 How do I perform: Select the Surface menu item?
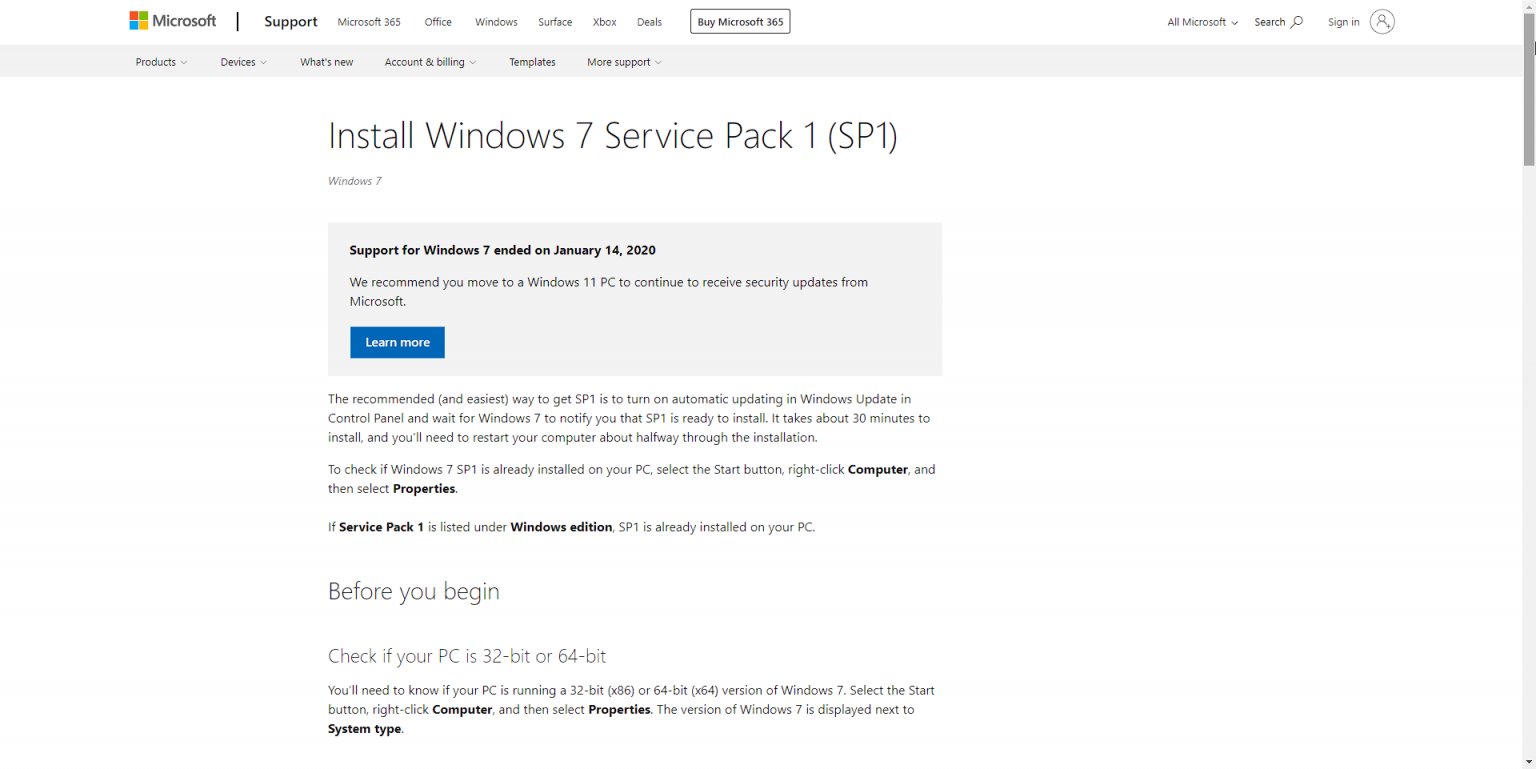[x=554, y=21]
